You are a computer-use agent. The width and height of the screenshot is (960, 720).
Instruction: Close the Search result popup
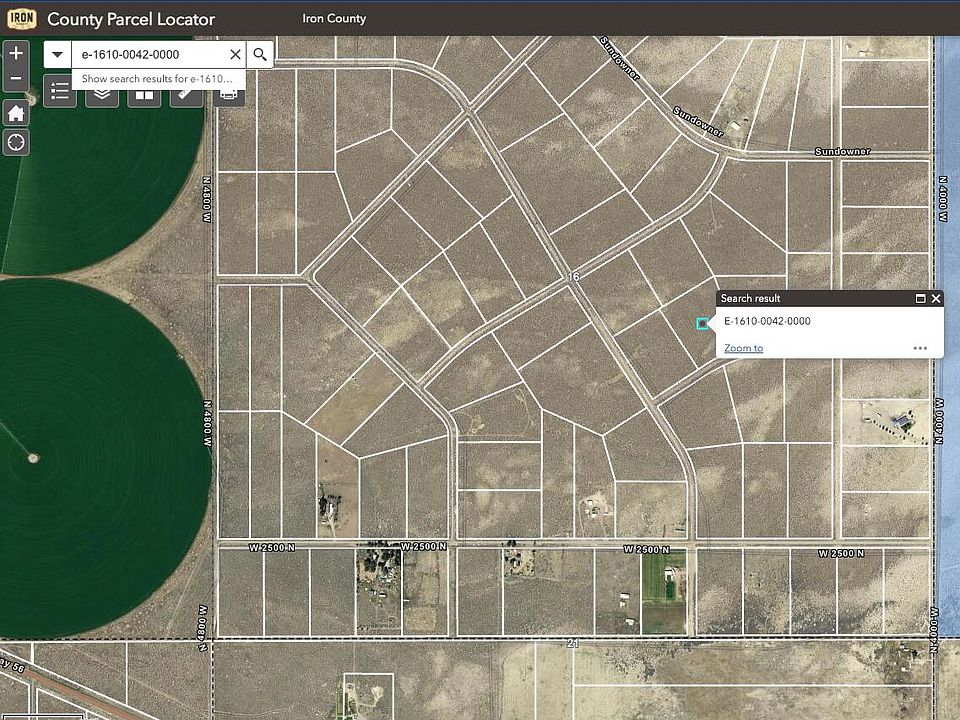pyautogui.click(x=936, y=298)
